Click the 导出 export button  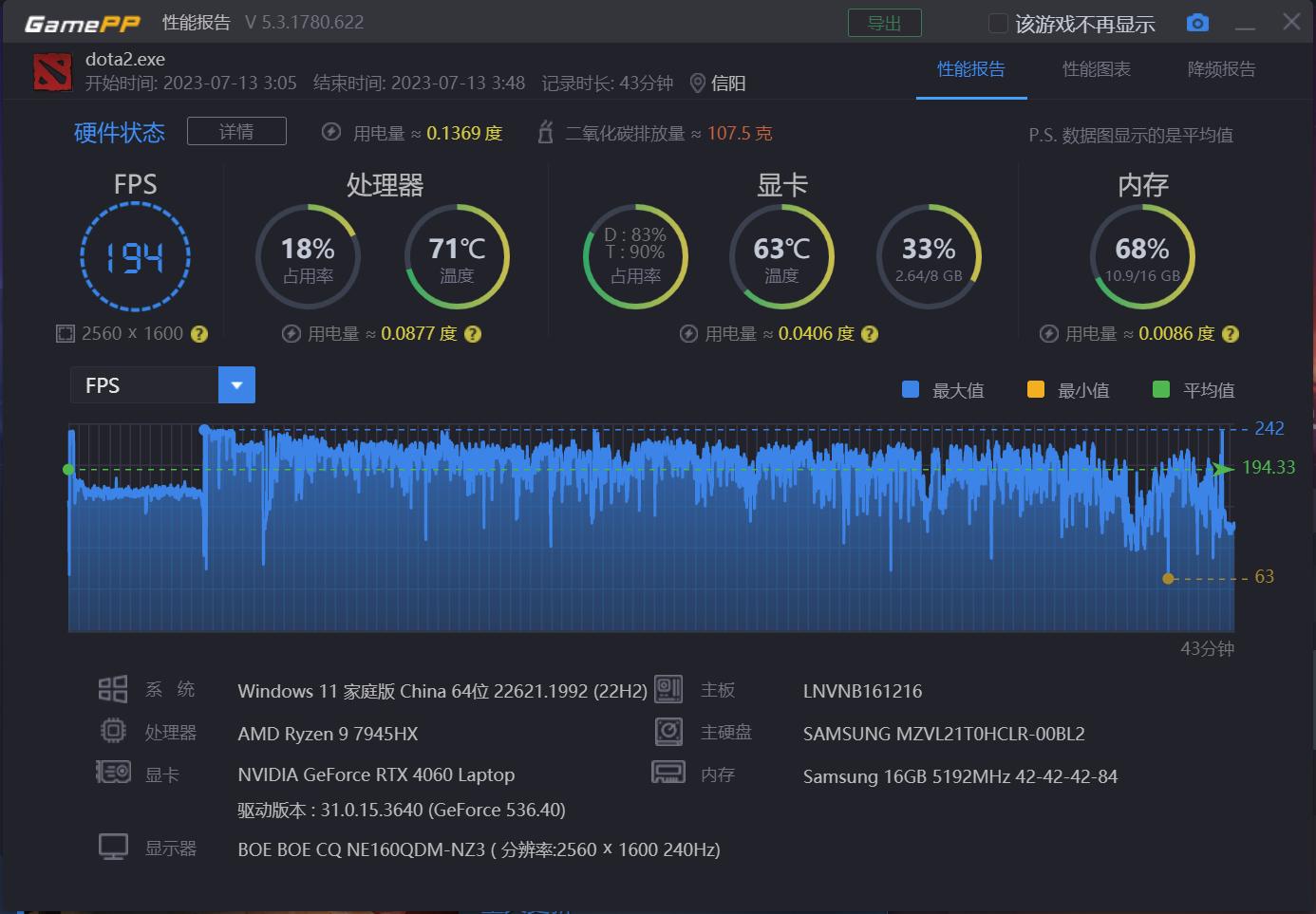(884, 23)
